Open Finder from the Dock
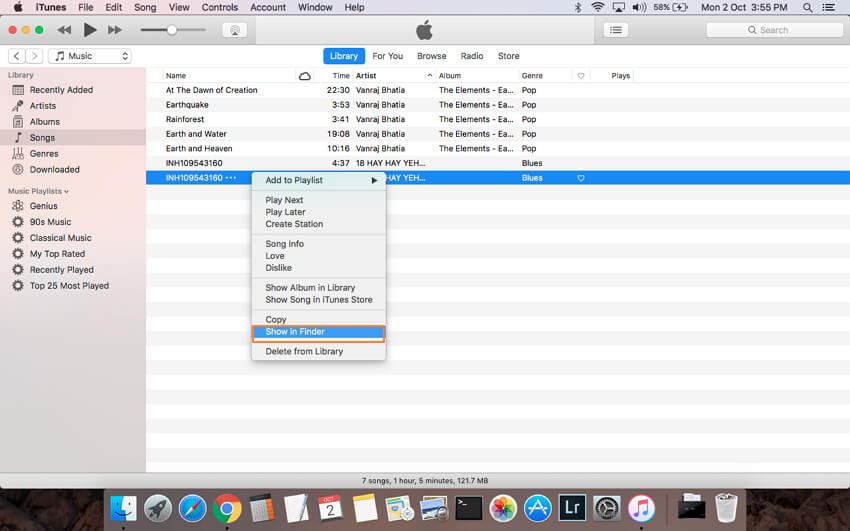850x531 pixels. (x=124, y=509)
